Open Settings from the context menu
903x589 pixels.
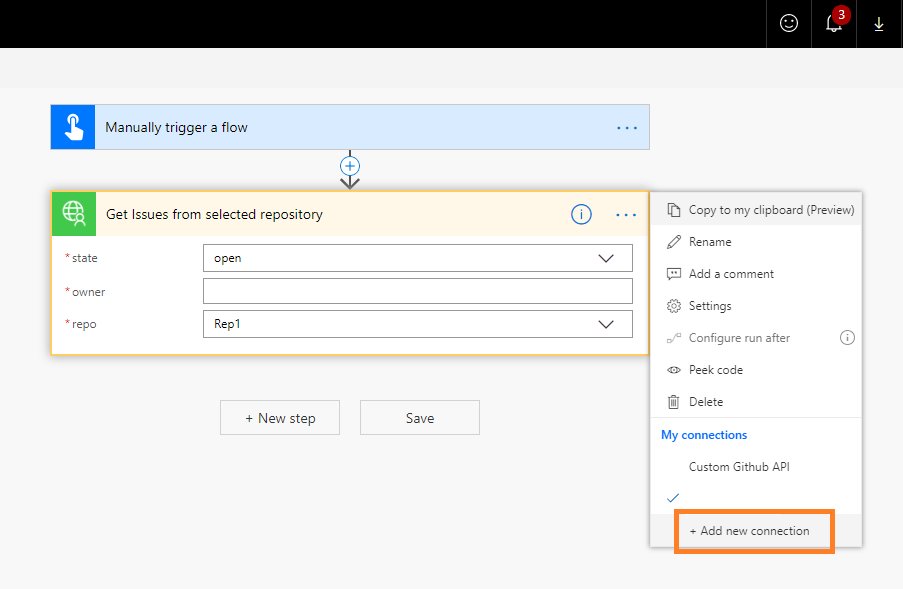pyautogui.click(x=756, y=306)
